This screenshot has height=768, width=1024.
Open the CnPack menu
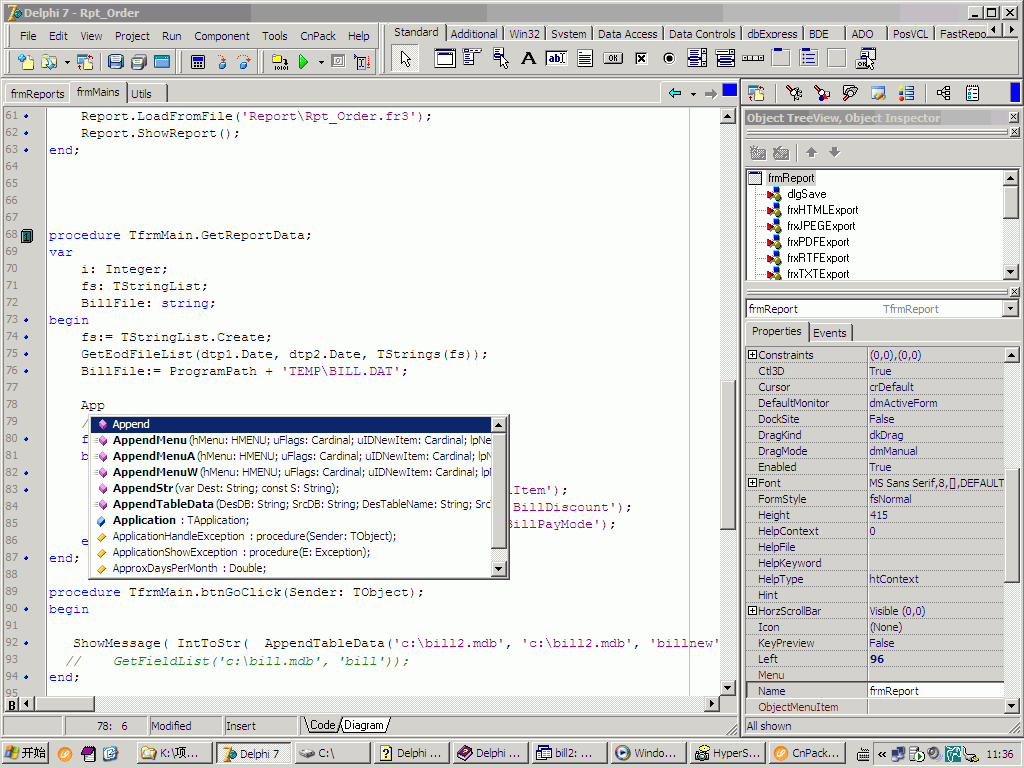316,36
